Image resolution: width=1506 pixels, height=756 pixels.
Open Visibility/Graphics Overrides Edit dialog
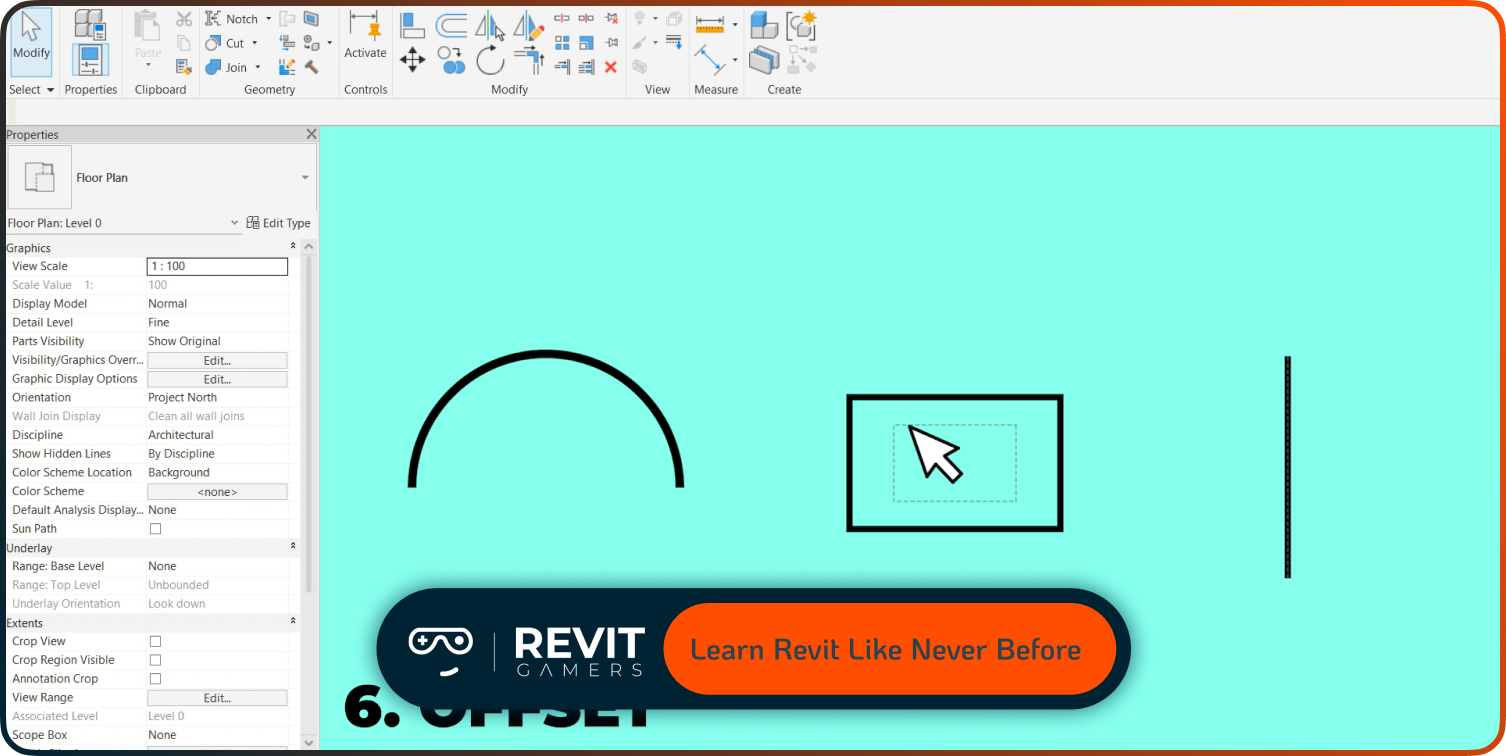(x=216, y=360)
